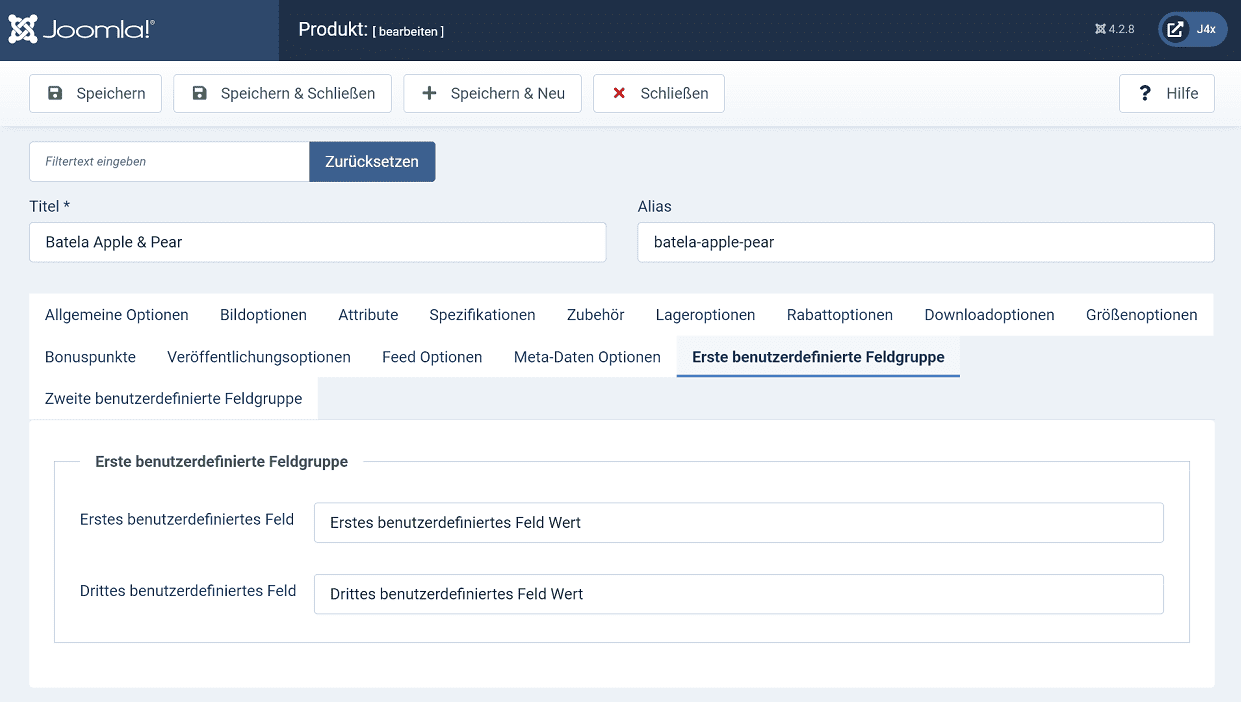Click the red X icon on Schließen
Viewport: 1241px width, 702px height.
(619, 93)
